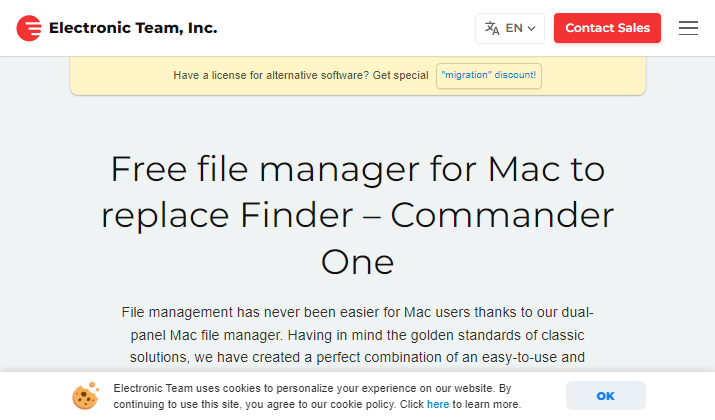
Task: Click the "panel Mac file manager" description line
Action: point(207,336)
